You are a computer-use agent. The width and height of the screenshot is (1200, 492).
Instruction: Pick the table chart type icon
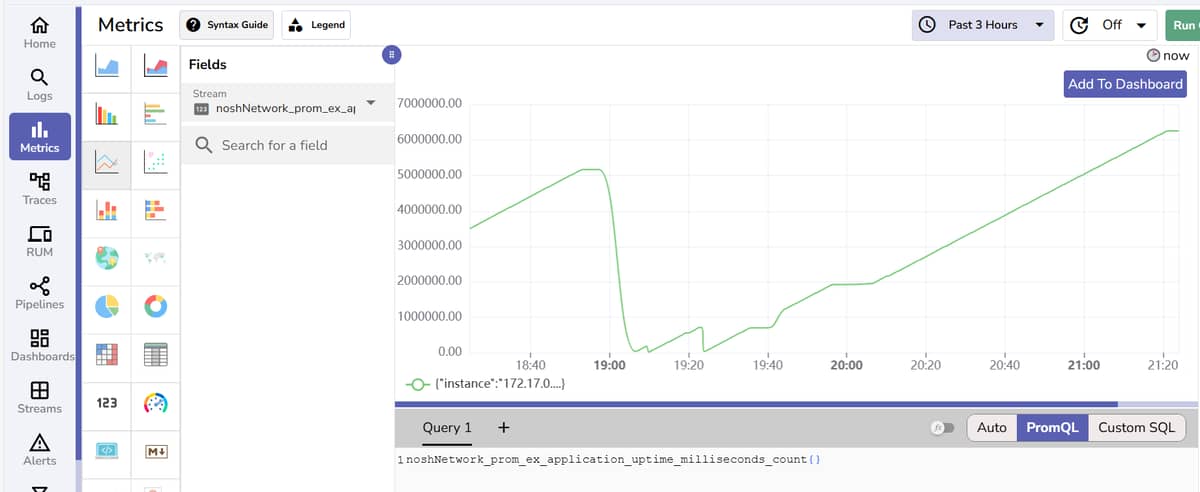pyautogui.click(x=155, y=354)
